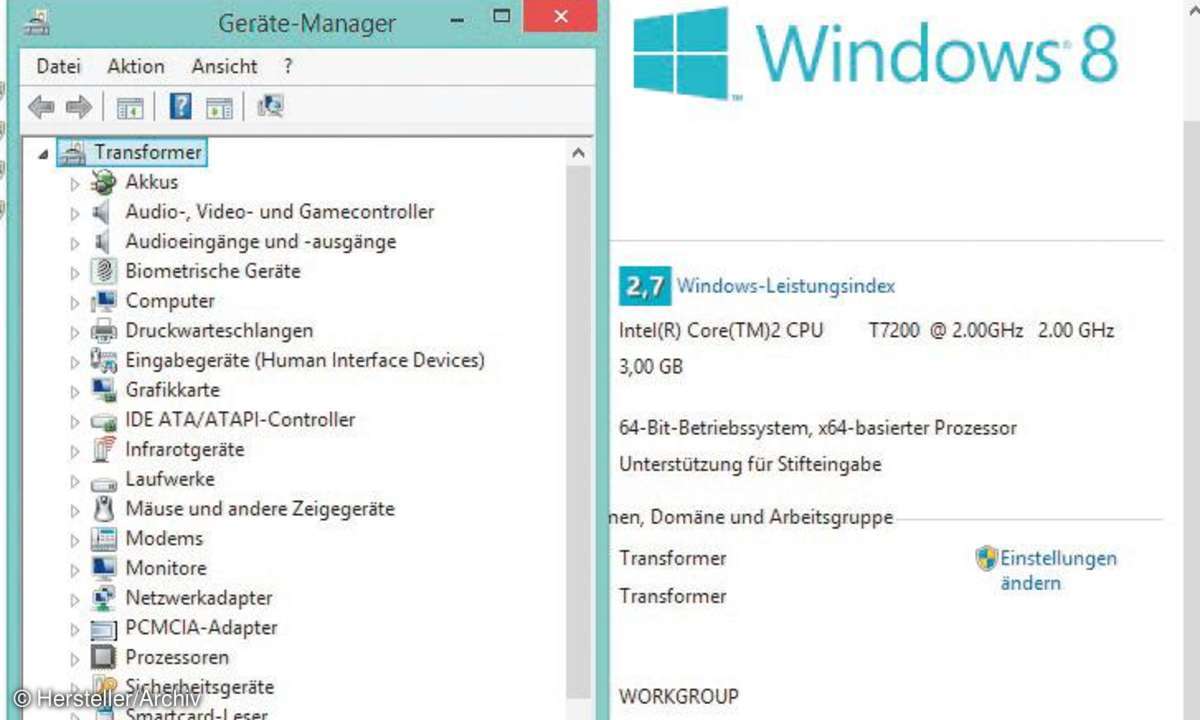Click the Biometrische Geräte fingerprint icon

[x=103, y=271]
